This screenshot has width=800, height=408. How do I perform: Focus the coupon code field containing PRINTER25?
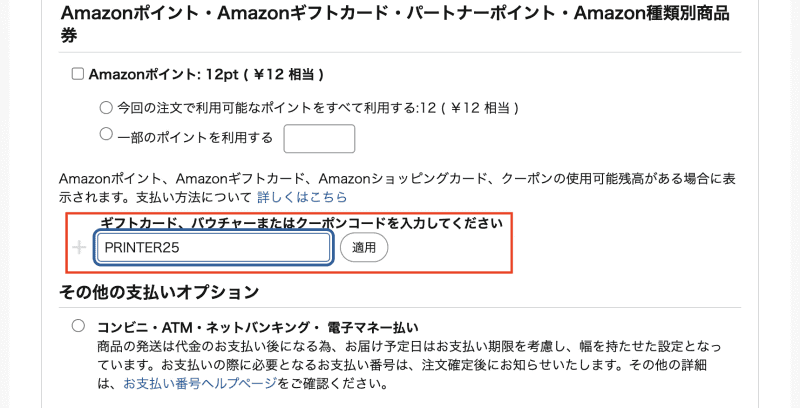coord(213,248)
